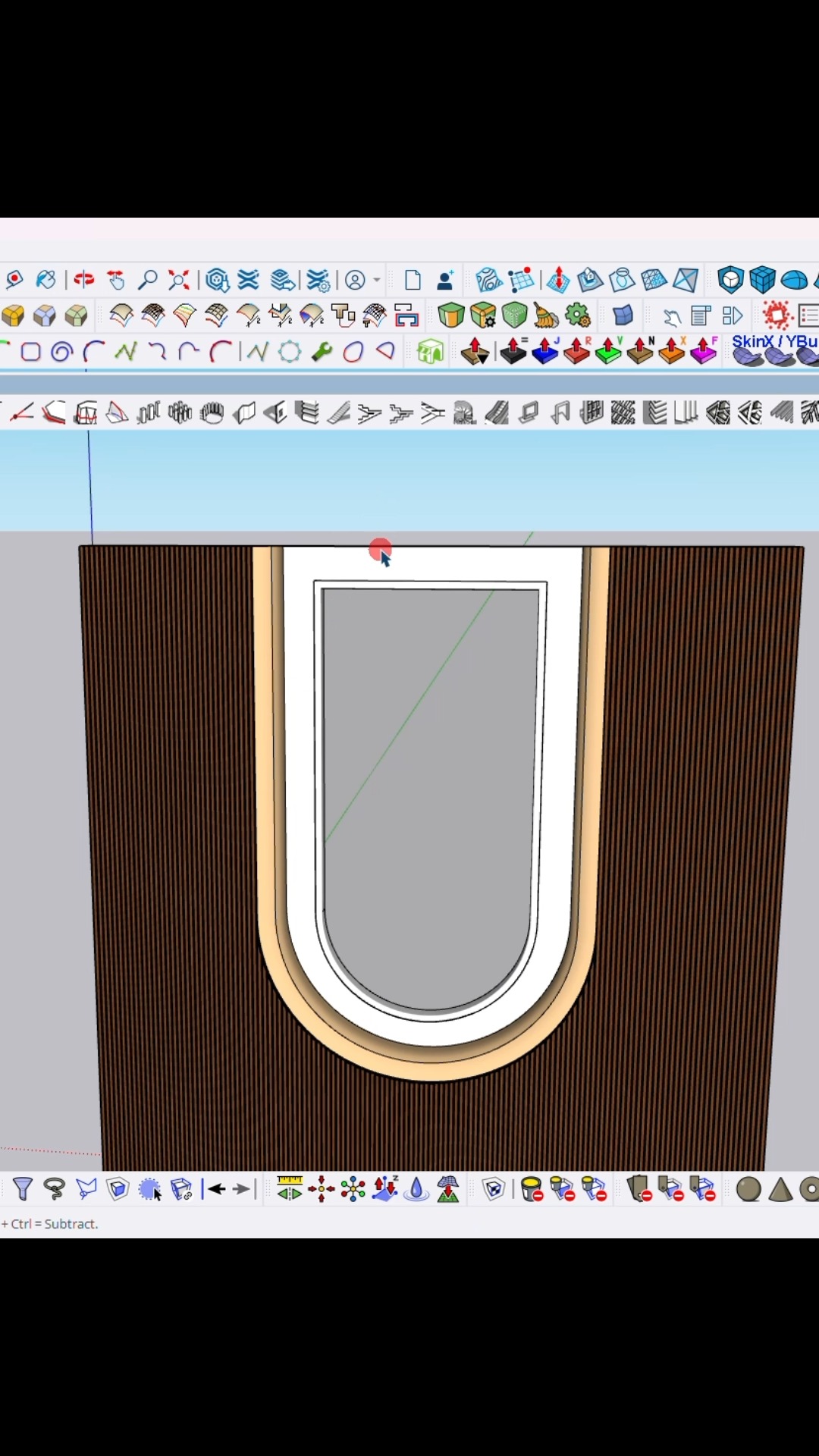
Task: Click the funnel filter selection icon
Action: pyautogui.click(x=23, y=1189)
